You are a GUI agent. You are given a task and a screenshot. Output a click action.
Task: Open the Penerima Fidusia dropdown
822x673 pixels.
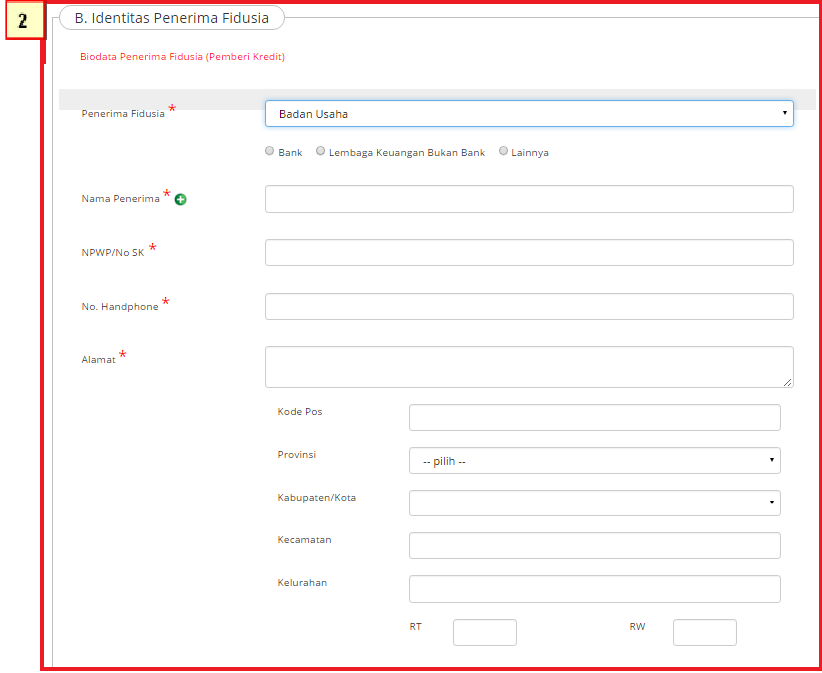(x=528, y=114)
